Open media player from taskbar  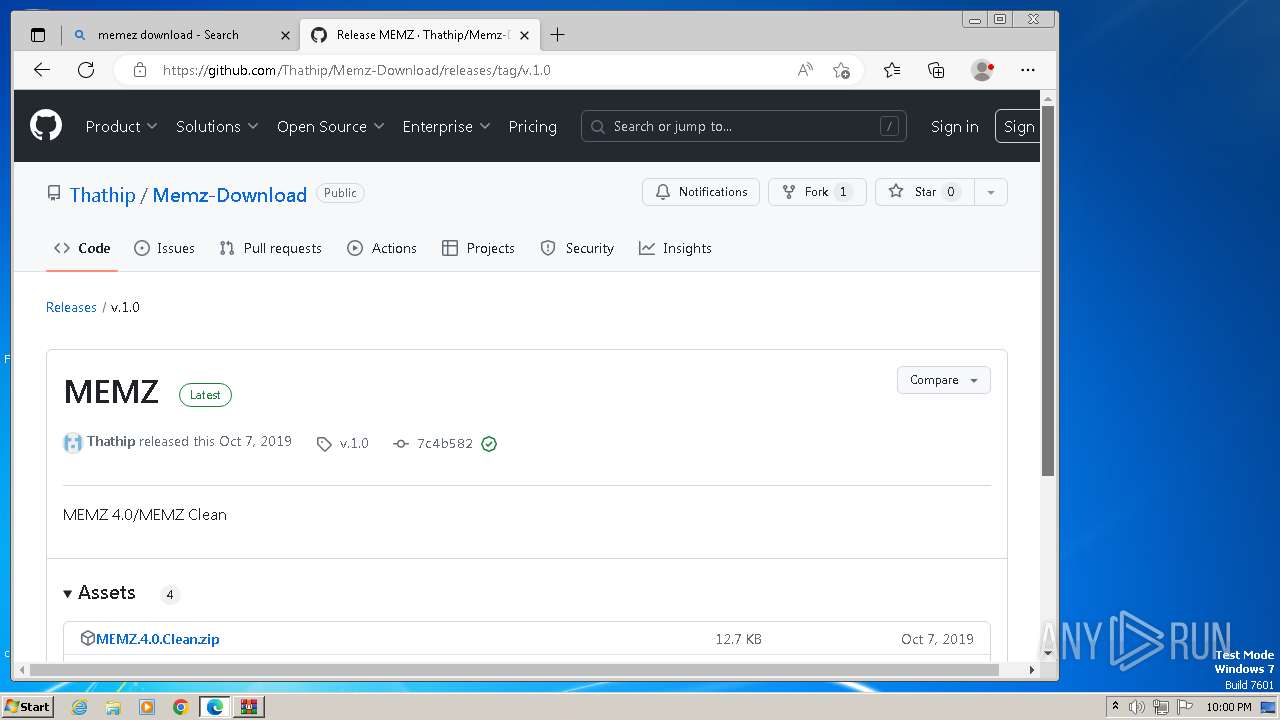[147, 707]
